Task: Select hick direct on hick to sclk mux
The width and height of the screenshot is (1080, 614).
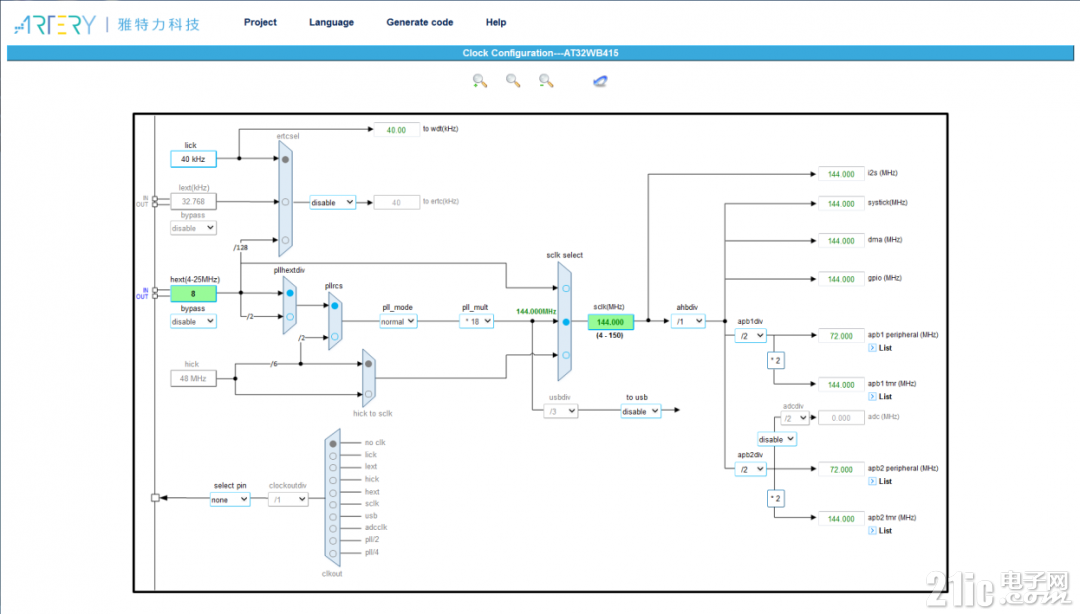Action: [x=368, y=394]
